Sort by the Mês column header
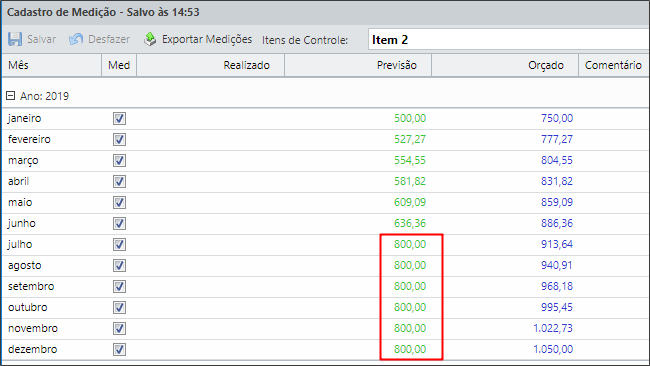This screenshot has width=650, height=366. 52,65
